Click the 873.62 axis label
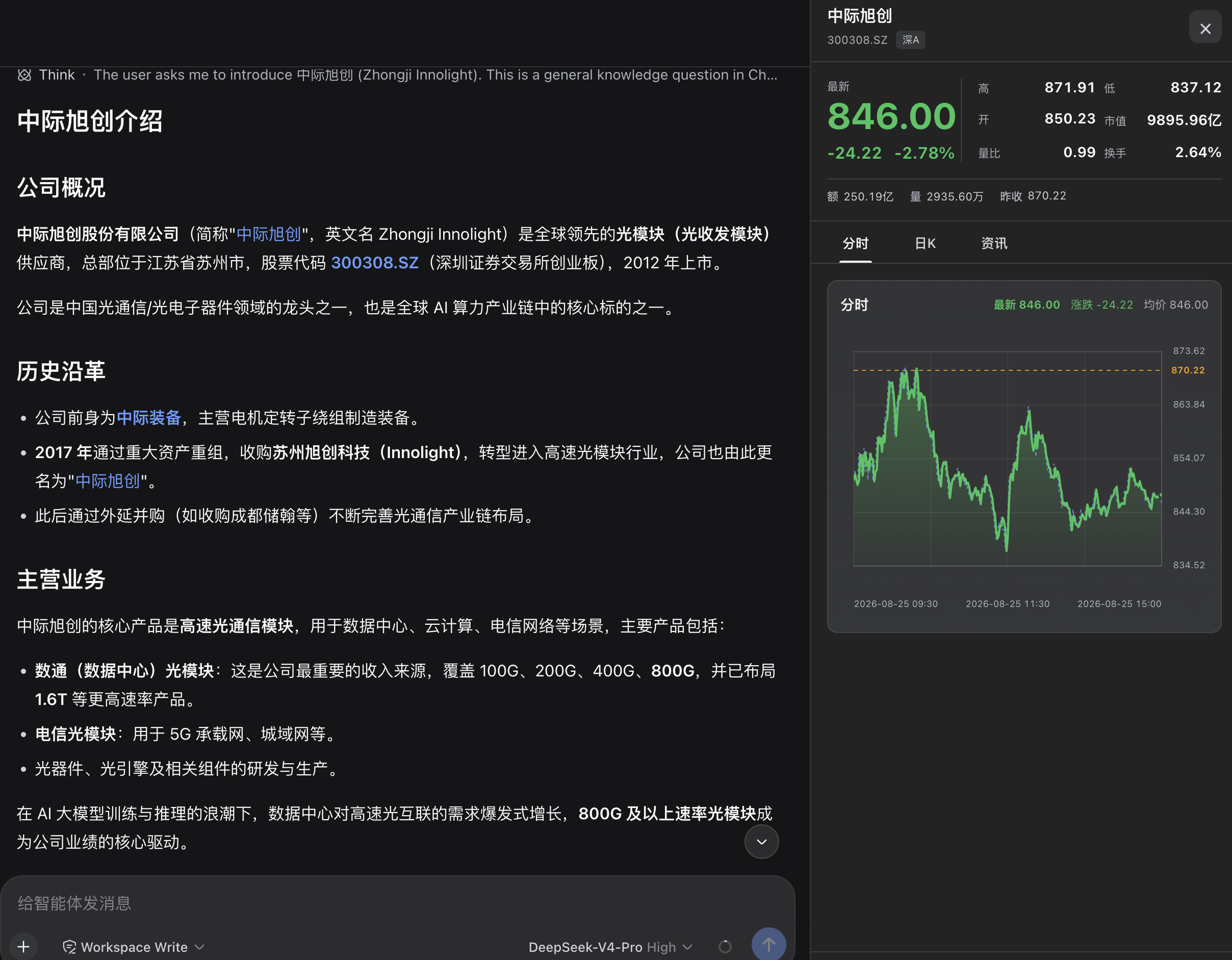1232x960 pixels. click(1189, 351)
